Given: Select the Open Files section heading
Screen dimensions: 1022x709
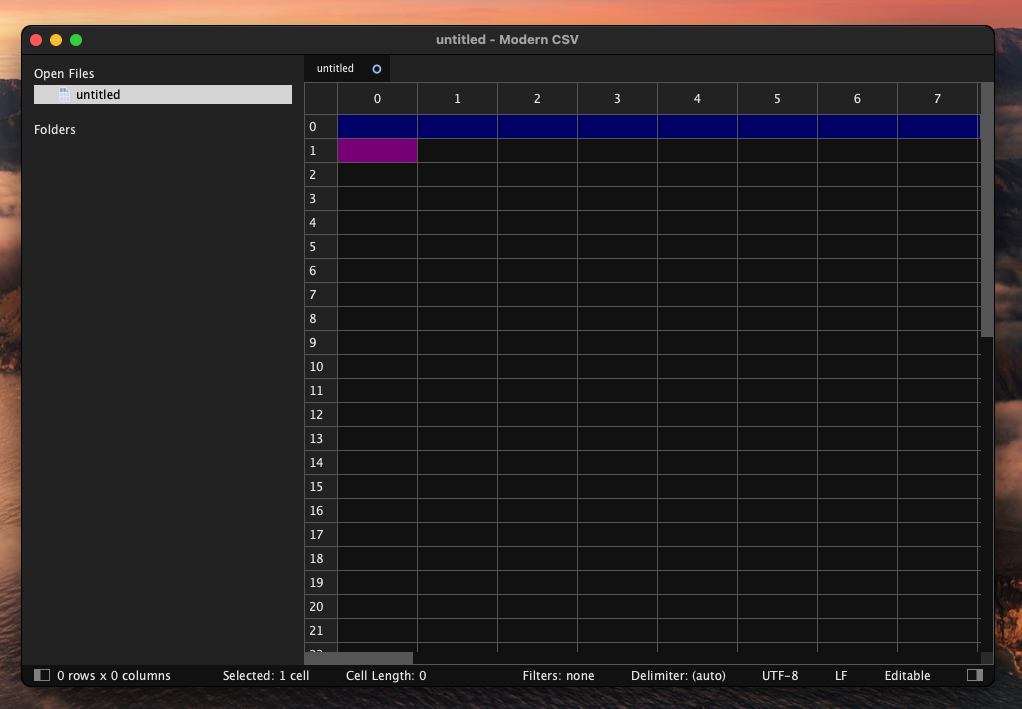Looking at the screenshot, I should [x=64, y=74].
